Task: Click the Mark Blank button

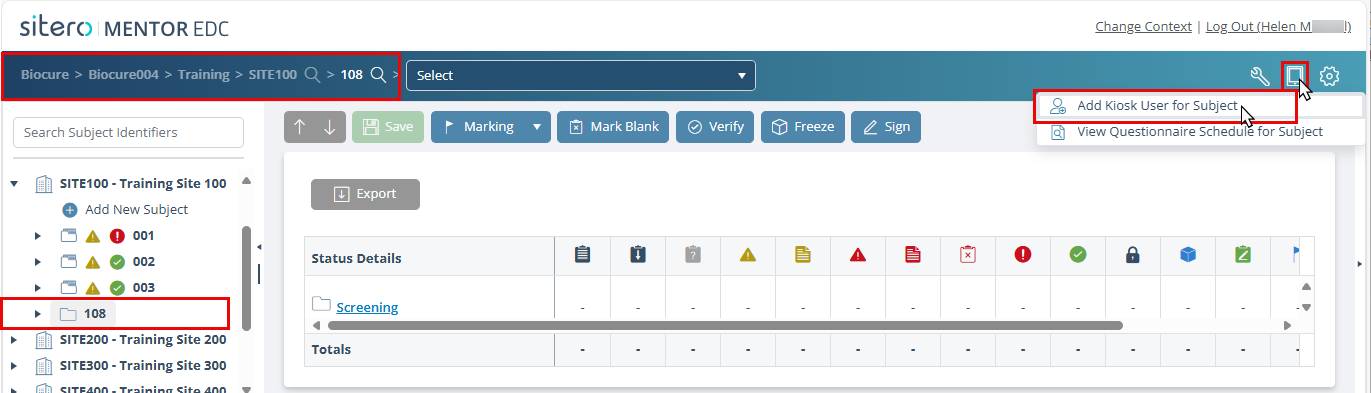Action: [613, 127]
